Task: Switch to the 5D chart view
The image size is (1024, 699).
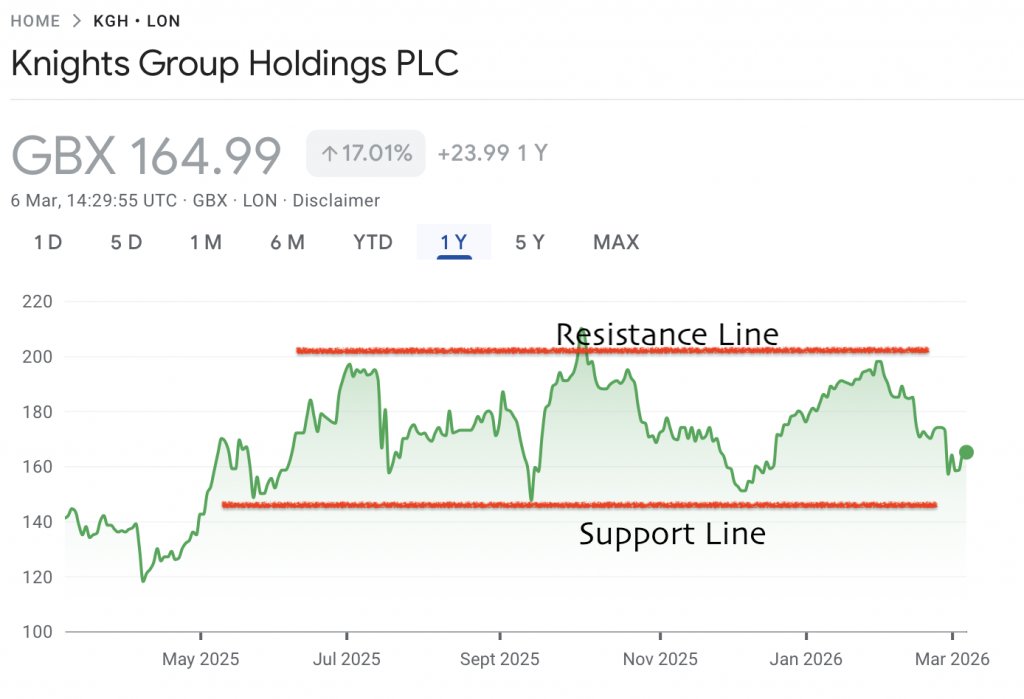Action: (x=125, y=242)
